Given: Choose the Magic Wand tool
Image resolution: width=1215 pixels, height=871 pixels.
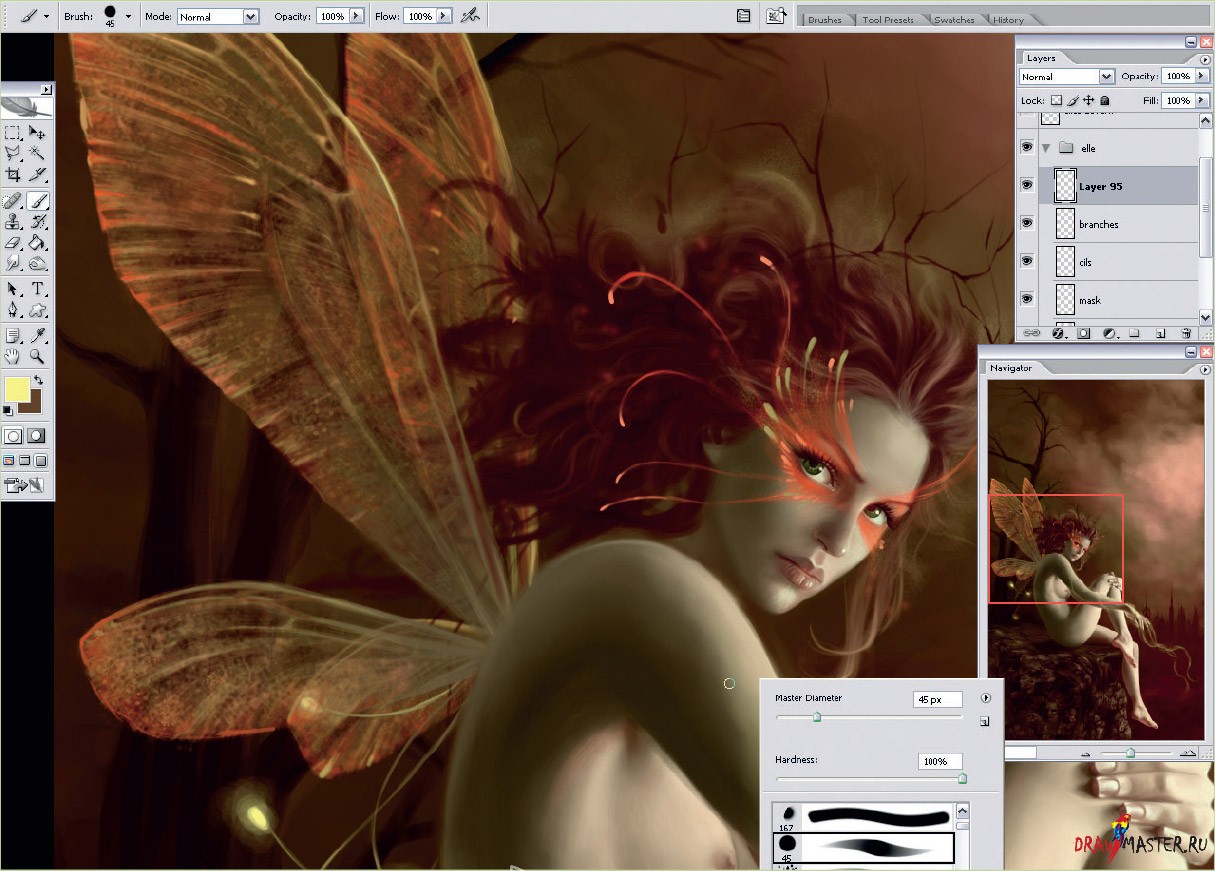Looking at the screenshot, I should (38, 153).
